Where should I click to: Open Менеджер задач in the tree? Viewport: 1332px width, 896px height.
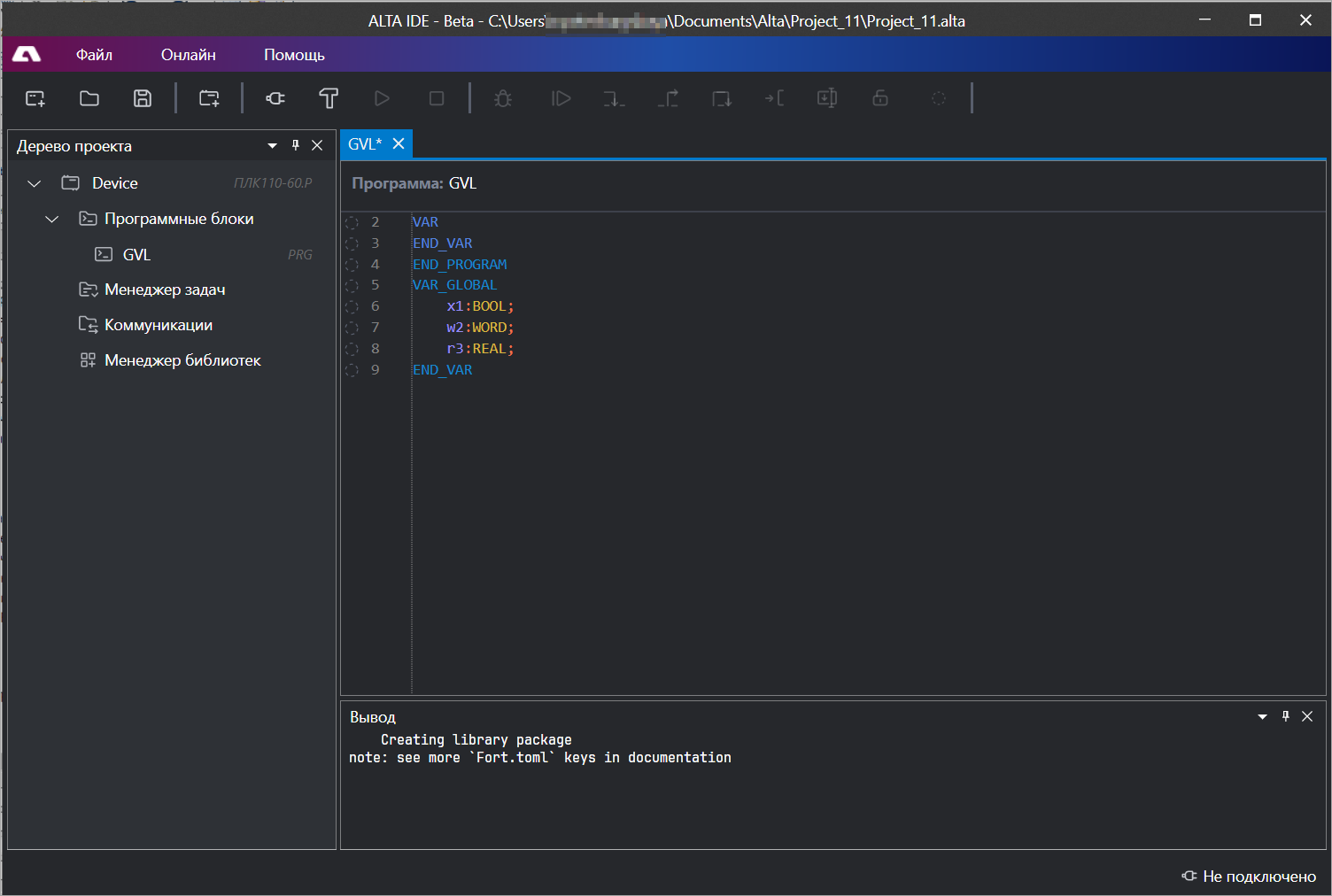point(165,290)
